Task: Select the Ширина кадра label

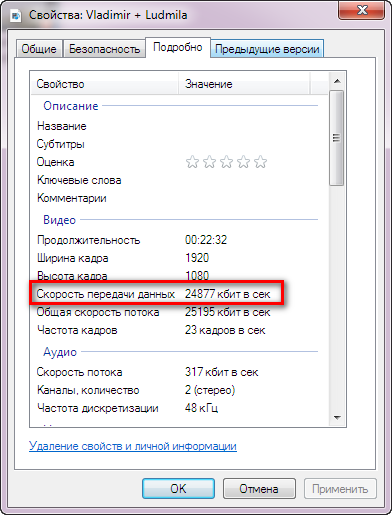Action: [x=73, y=258]
